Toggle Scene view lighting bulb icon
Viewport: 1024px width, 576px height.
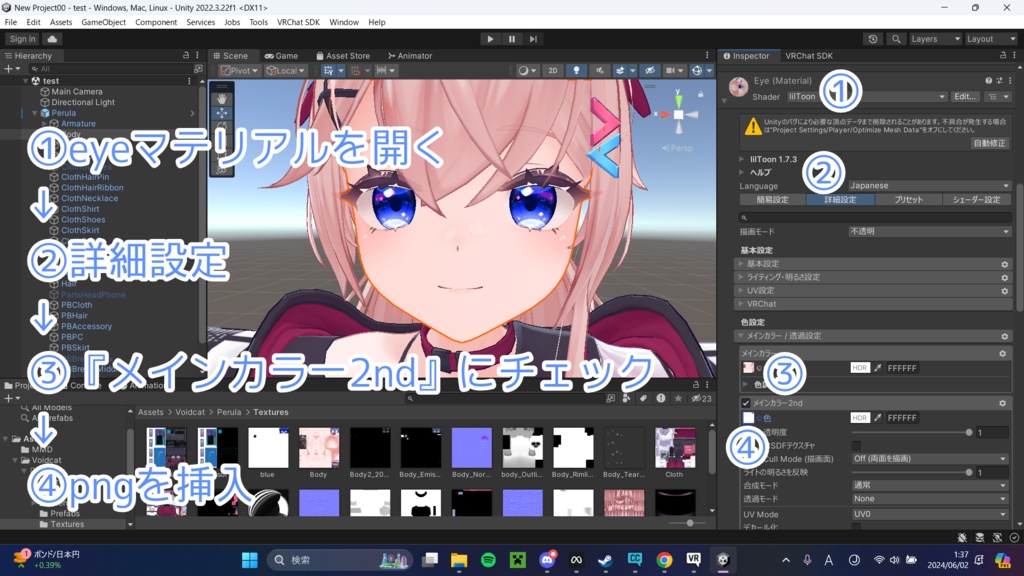coord(577,71)
